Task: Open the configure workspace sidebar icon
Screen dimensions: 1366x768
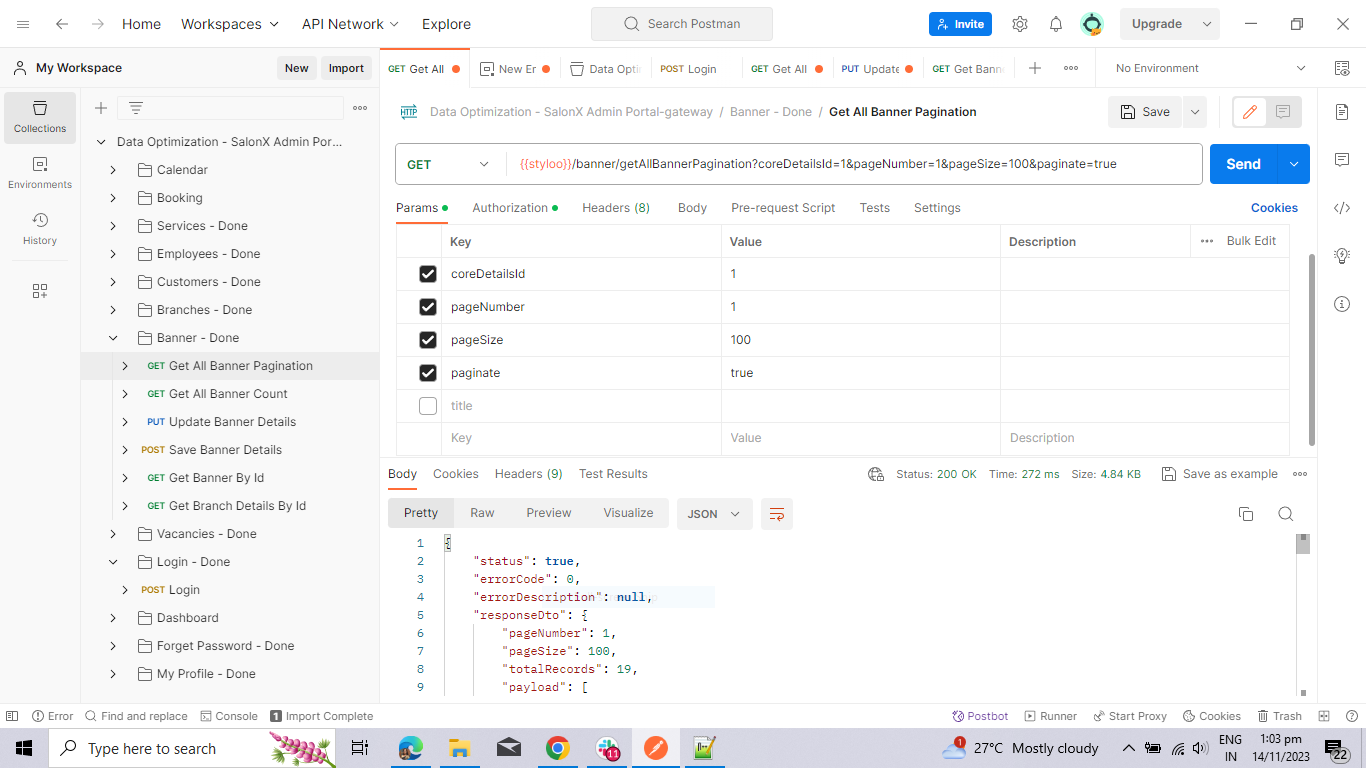Action: 40,291
